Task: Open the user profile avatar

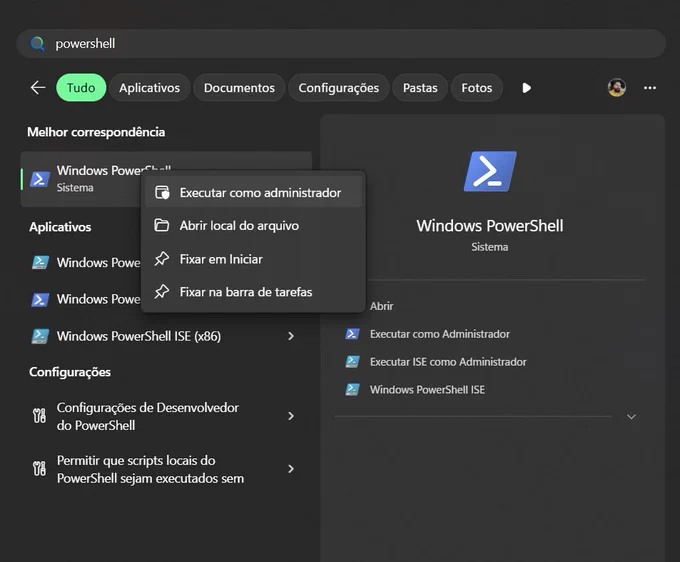Action: (x=616, y=88)
